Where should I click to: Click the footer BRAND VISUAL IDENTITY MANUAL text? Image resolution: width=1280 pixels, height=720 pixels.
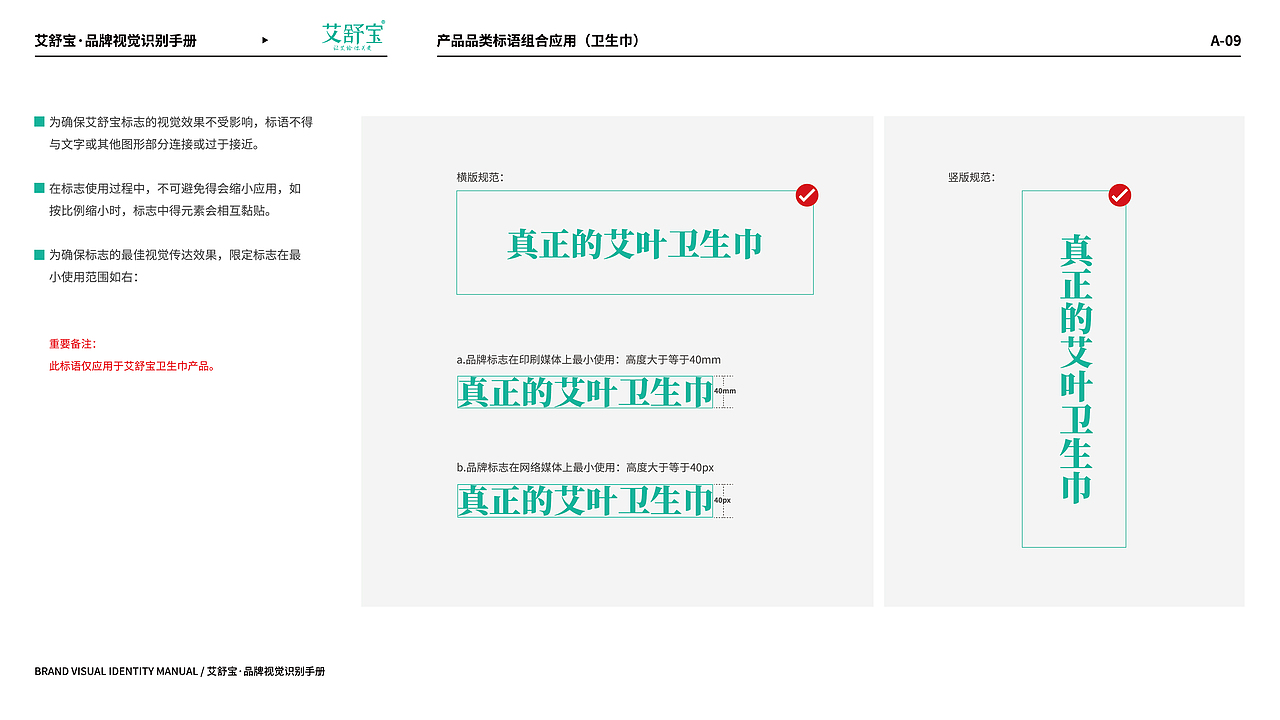click(116, 671)
